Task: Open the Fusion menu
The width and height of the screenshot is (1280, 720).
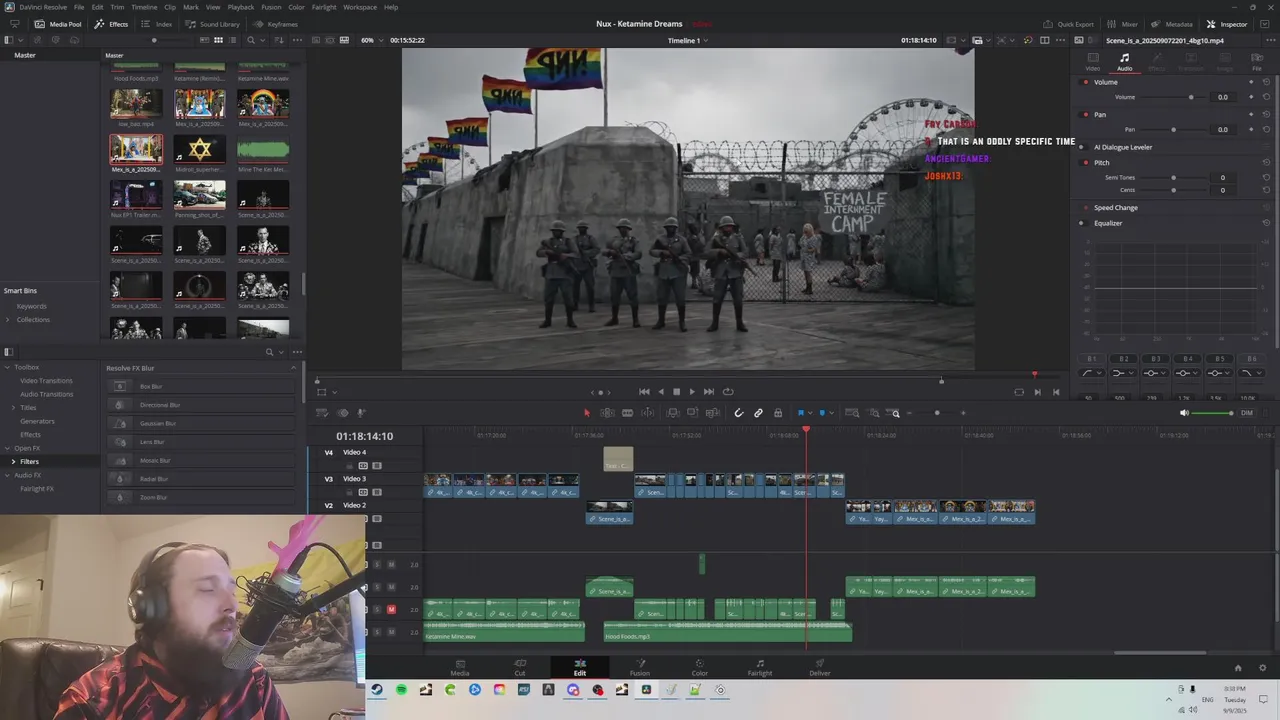Action: point(271,7)
